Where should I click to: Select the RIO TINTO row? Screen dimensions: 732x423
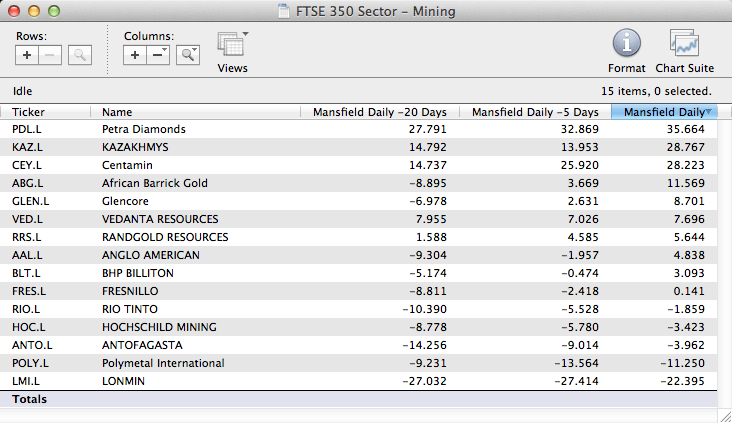click(x=129, y=309)
